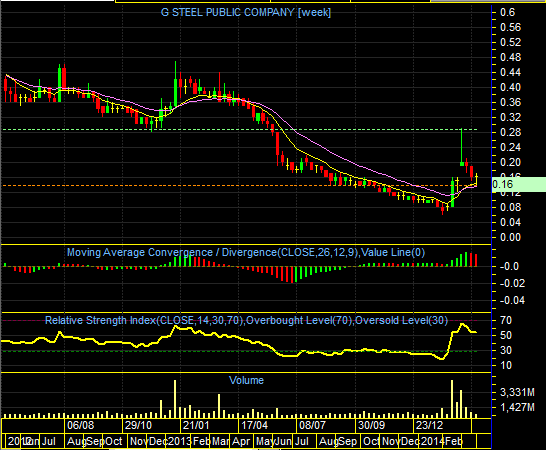The height and width of the screenshot is (450, 546).
Task: Click the 21/01 date label on the timeline
Action: point(196,425)
